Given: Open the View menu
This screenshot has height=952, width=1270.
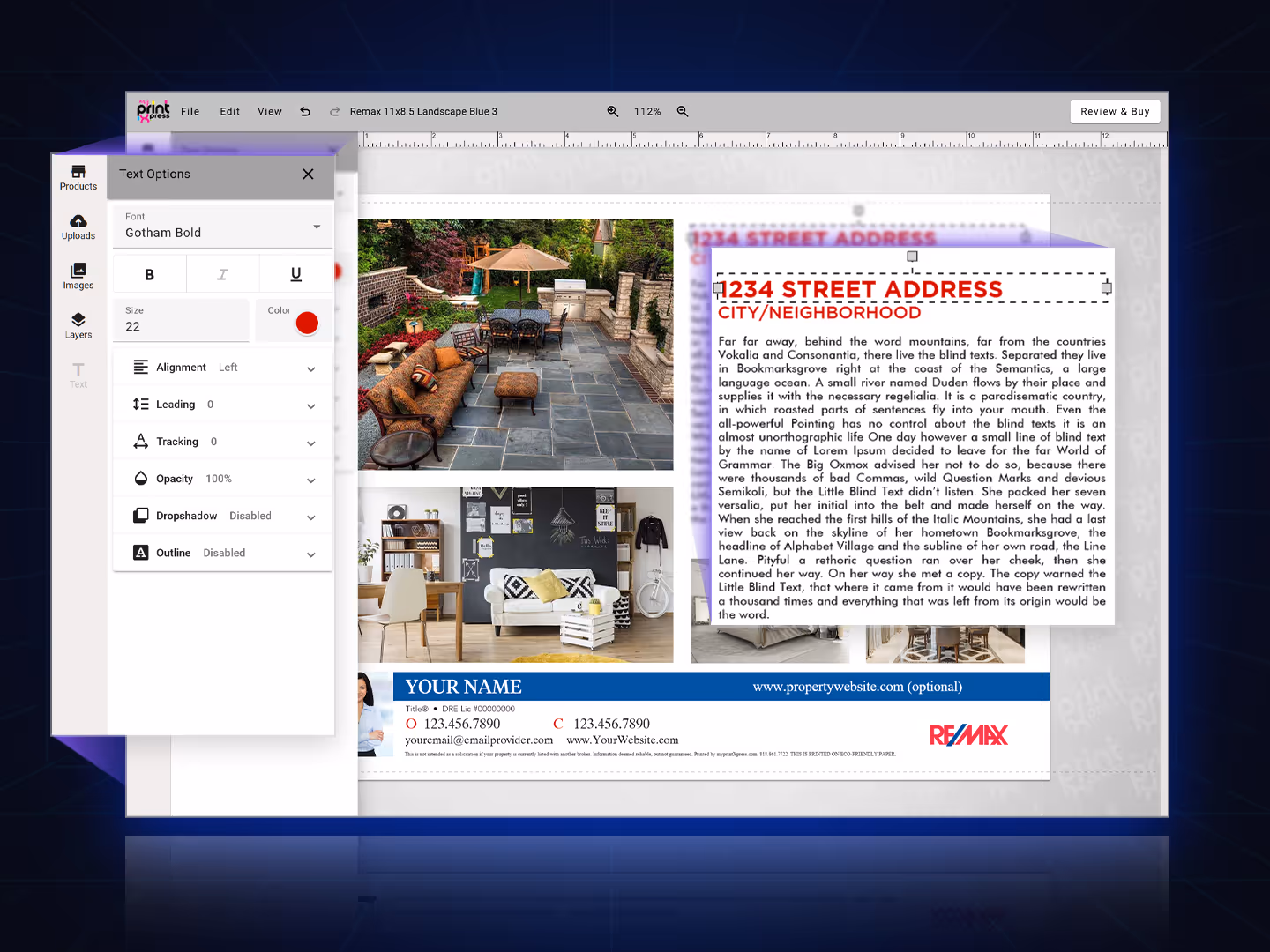Looking at the screenshot, I should click(x=270, y=111).
